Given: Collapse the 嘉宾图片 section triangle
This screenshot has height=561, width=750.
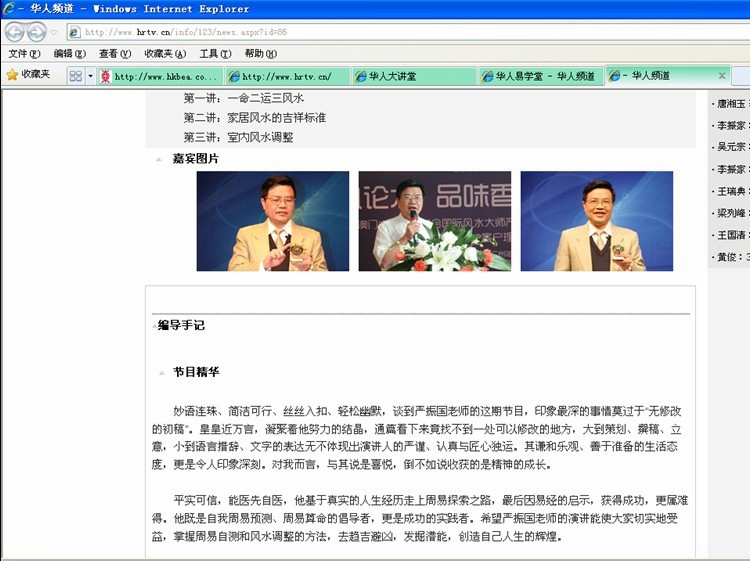Looking at the screenshot, I should [x=159, y=159].
